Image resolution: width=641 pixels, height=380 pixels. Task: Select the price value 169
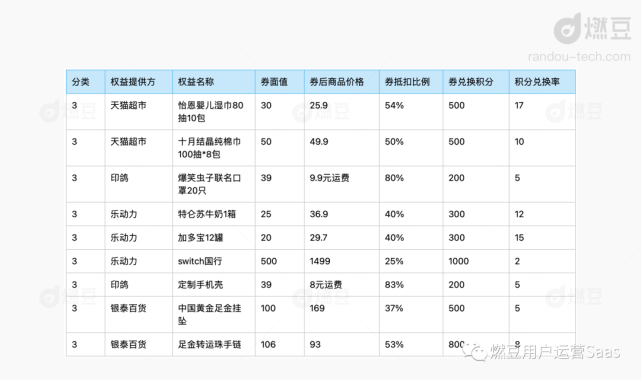coord(317,308)
